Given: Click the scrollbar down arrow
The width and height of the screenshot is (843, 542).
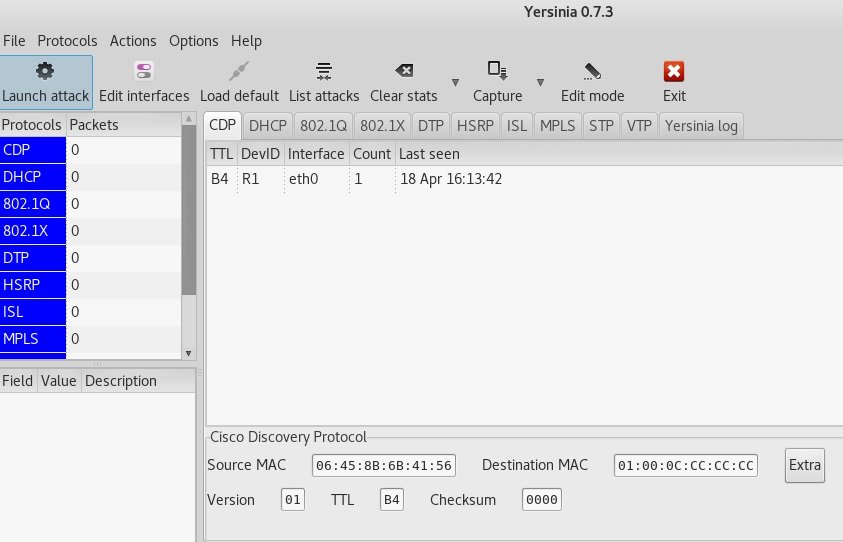Looking at the screenshot, I should tap(189, 354).
